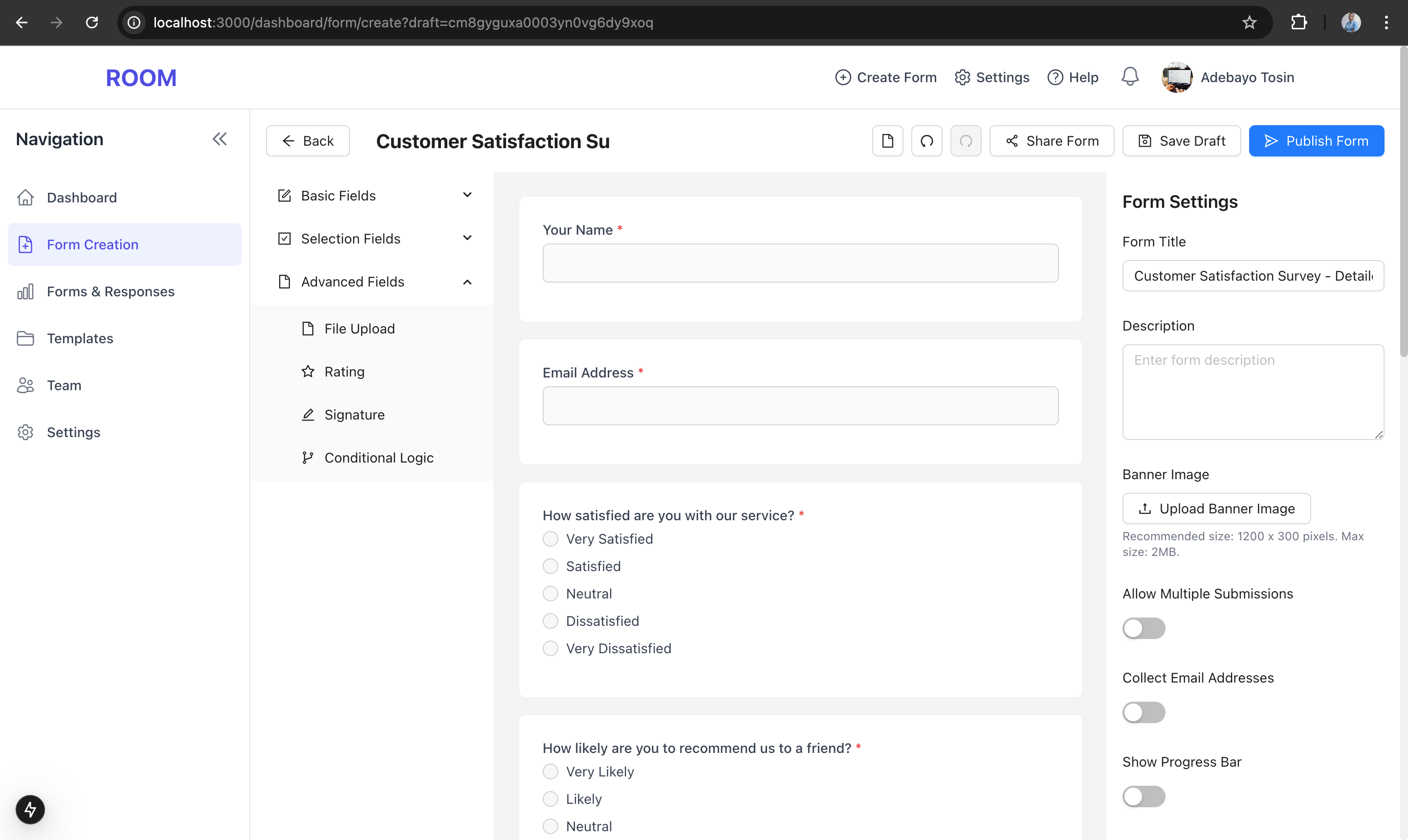Open Templates in the navigation
This screenshot has width=1408, height=840.
pyautogui.click(x=125, y=338)
